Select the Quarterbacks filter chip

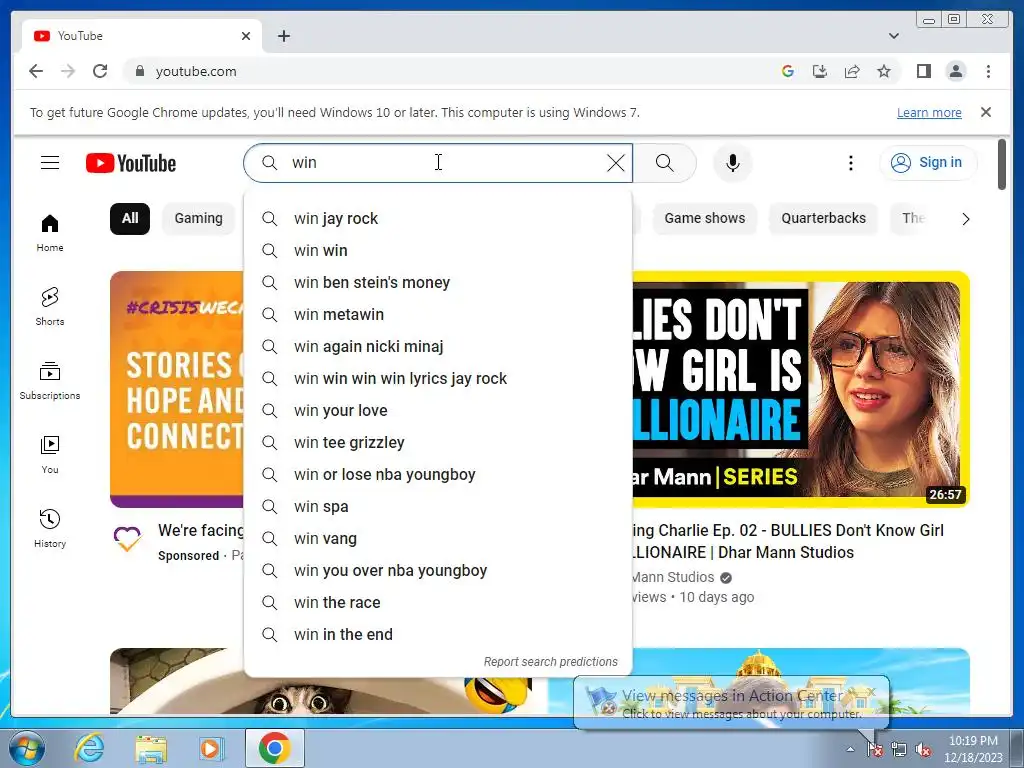(824, 219)
